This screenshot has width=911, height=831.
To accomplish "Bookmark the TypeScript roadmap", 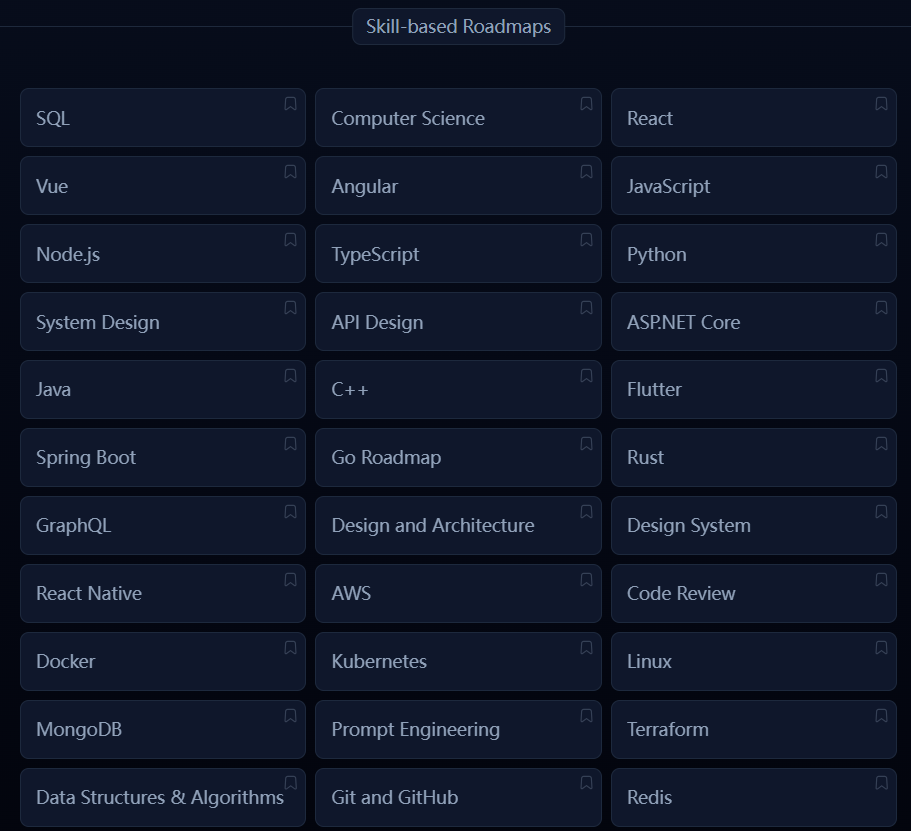I will point(586,239).
